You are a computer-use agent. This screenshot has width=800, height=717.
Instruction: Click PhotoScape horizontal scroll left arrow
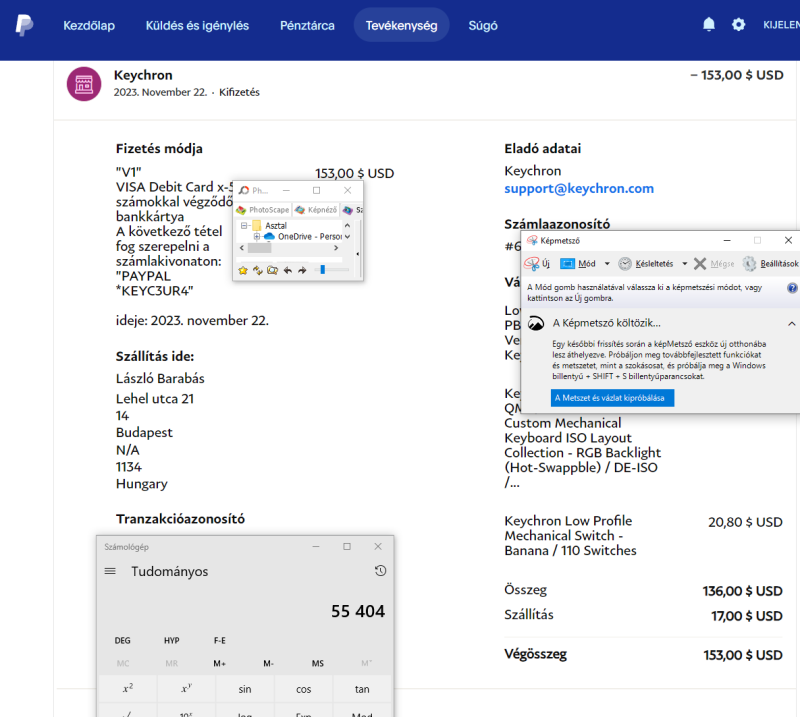click(x=242, y=248)
